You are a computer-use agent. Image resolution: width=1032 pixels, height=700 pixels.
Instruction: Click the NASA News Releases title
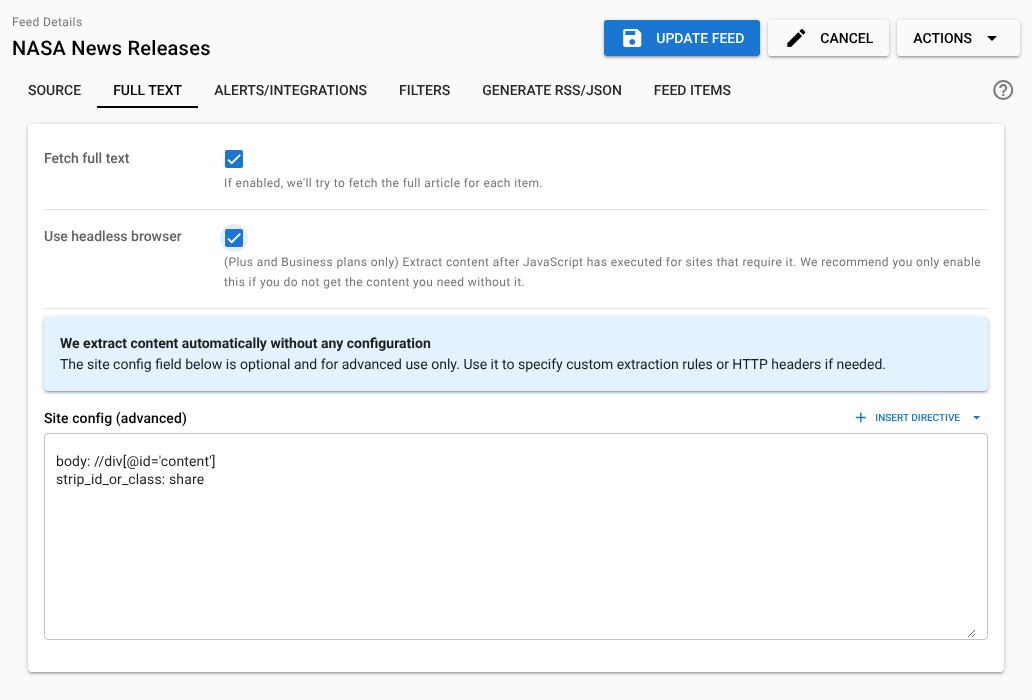tap(111, 48)
